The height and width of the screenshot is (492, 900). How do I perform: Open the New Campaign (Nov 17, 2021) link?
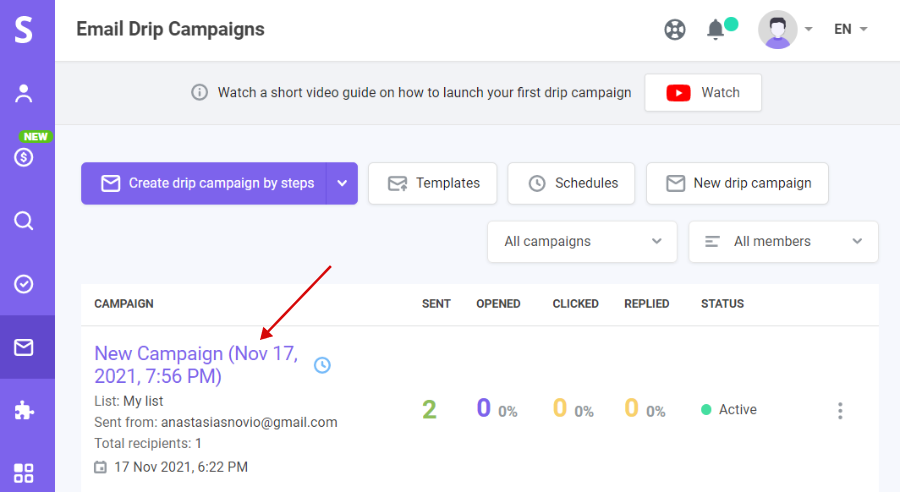coord(196,365)
